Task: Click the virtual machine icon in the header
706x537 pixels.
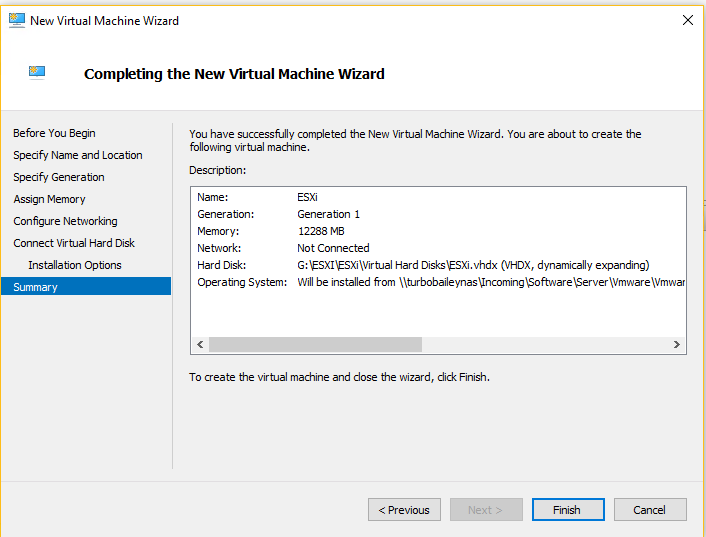Action: click(x=38, y=72)
